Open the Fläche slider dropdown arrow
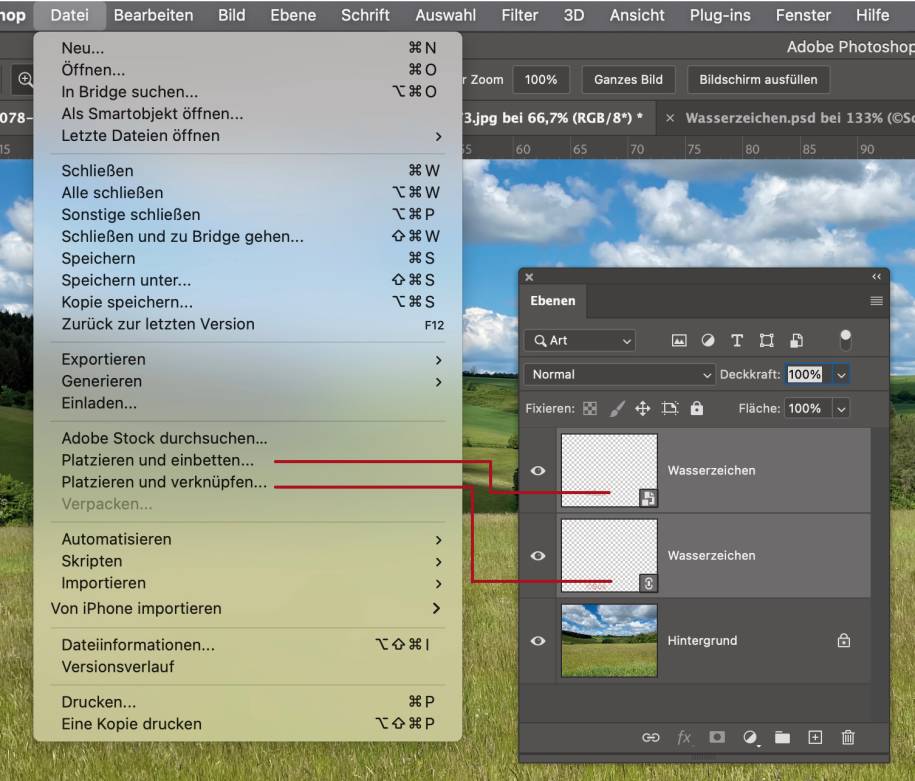Viewport: 915px width, 781px height. click(841, 409)
